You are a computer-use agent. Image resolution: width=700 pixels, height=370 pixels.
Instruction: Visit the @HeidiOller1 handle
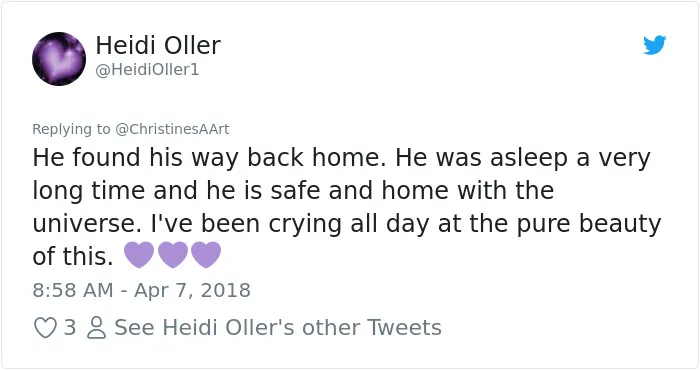coord(147,70)
